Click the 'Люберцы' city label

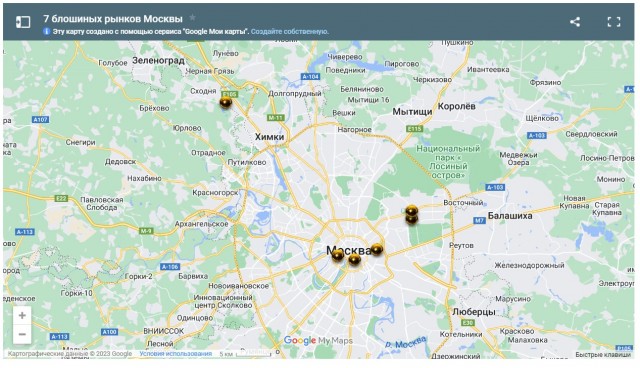(473, 312)
